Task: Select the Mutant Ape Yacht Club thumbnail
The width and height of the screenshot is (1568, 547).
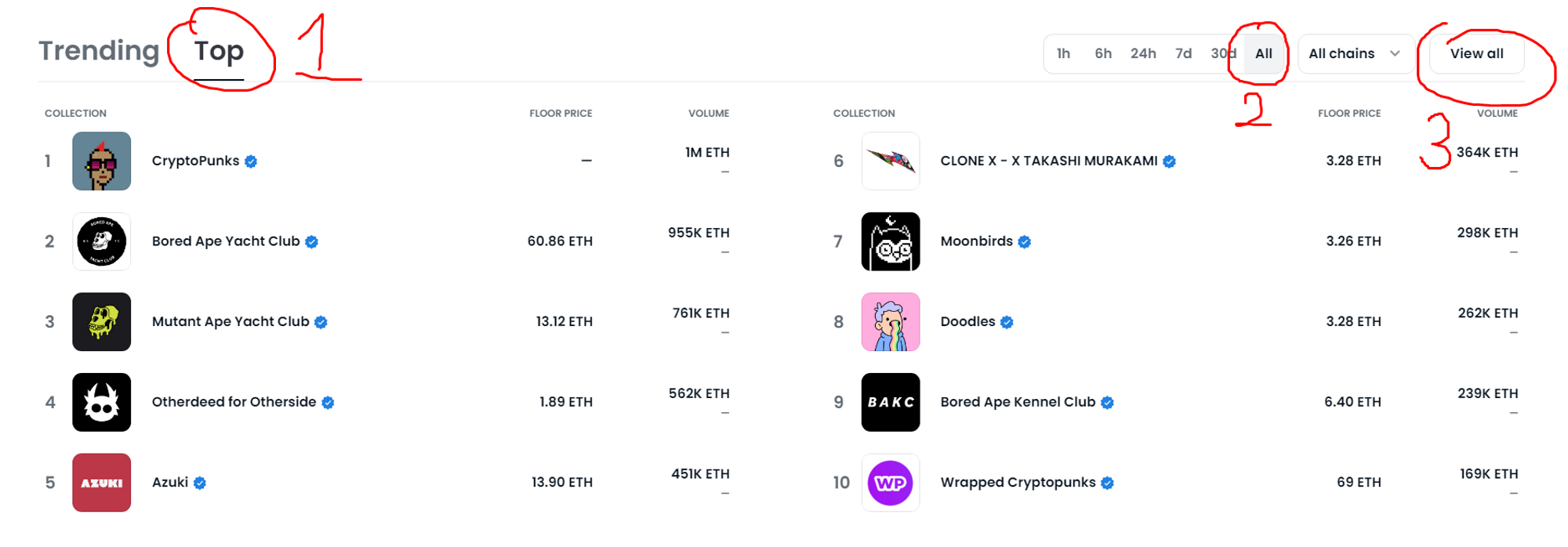Action: click(102, 322)
